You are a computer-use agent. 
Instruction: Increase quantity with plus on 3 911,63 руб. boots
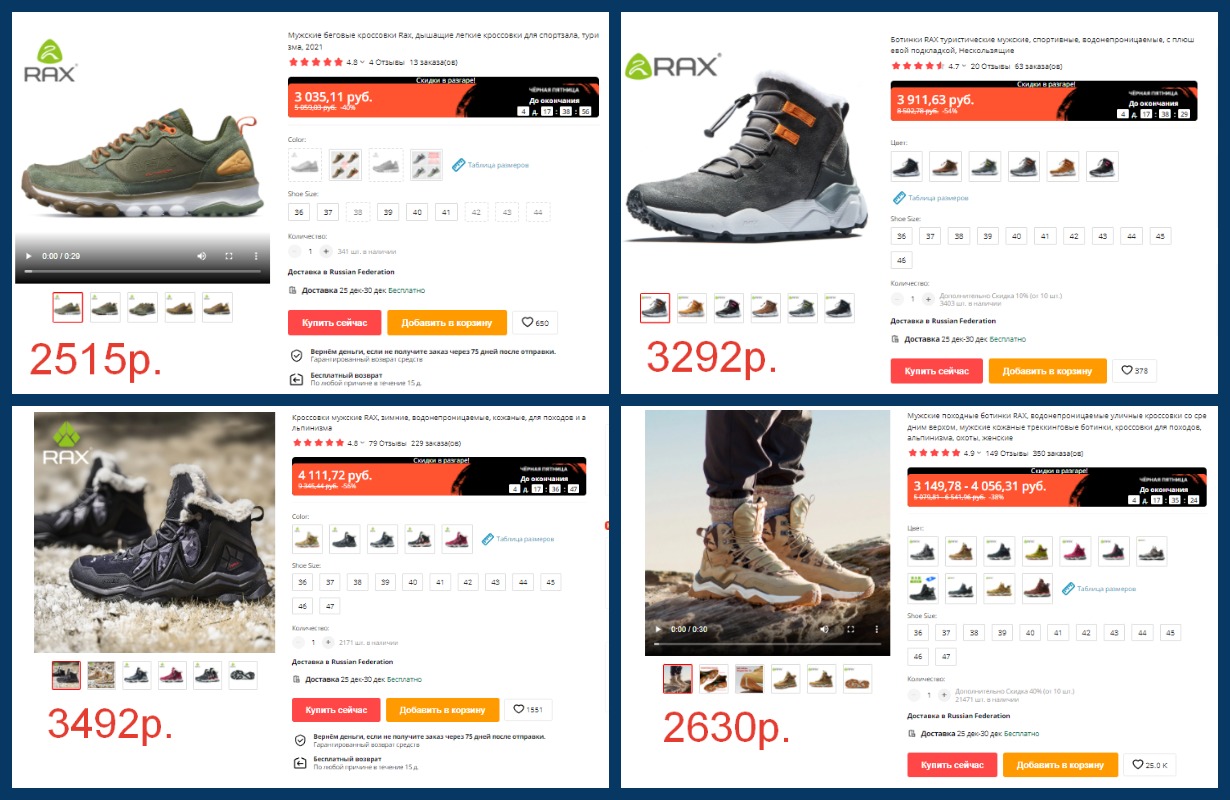click(928, 299)
